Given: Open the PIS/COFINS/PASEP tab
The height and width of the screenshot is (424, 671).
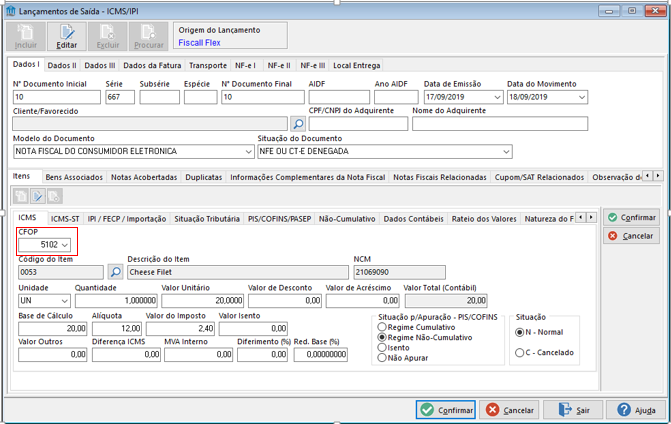Looking at the screenshot, I should point(279,219).
